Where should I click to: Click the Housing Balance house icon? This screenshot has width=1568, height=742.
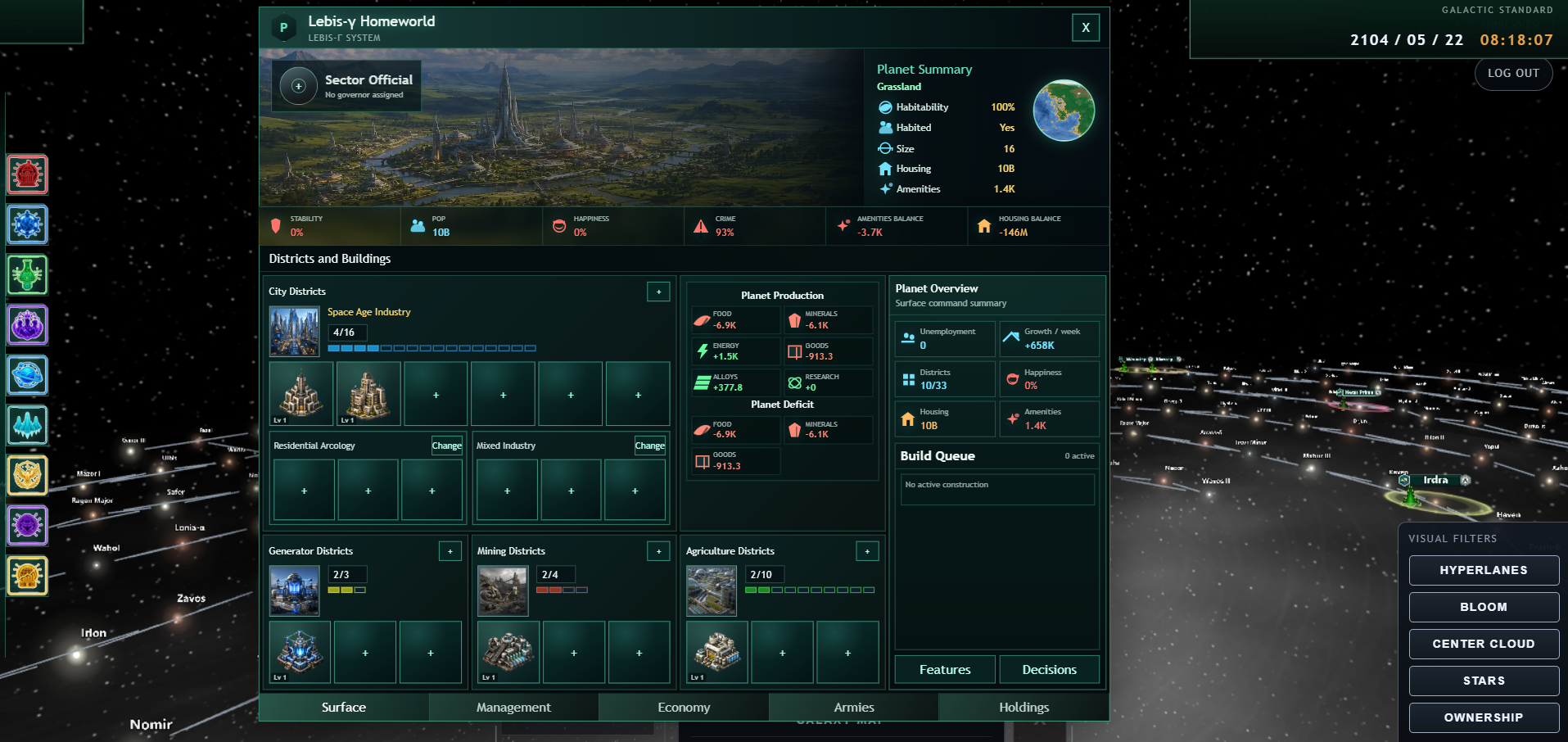984,225
